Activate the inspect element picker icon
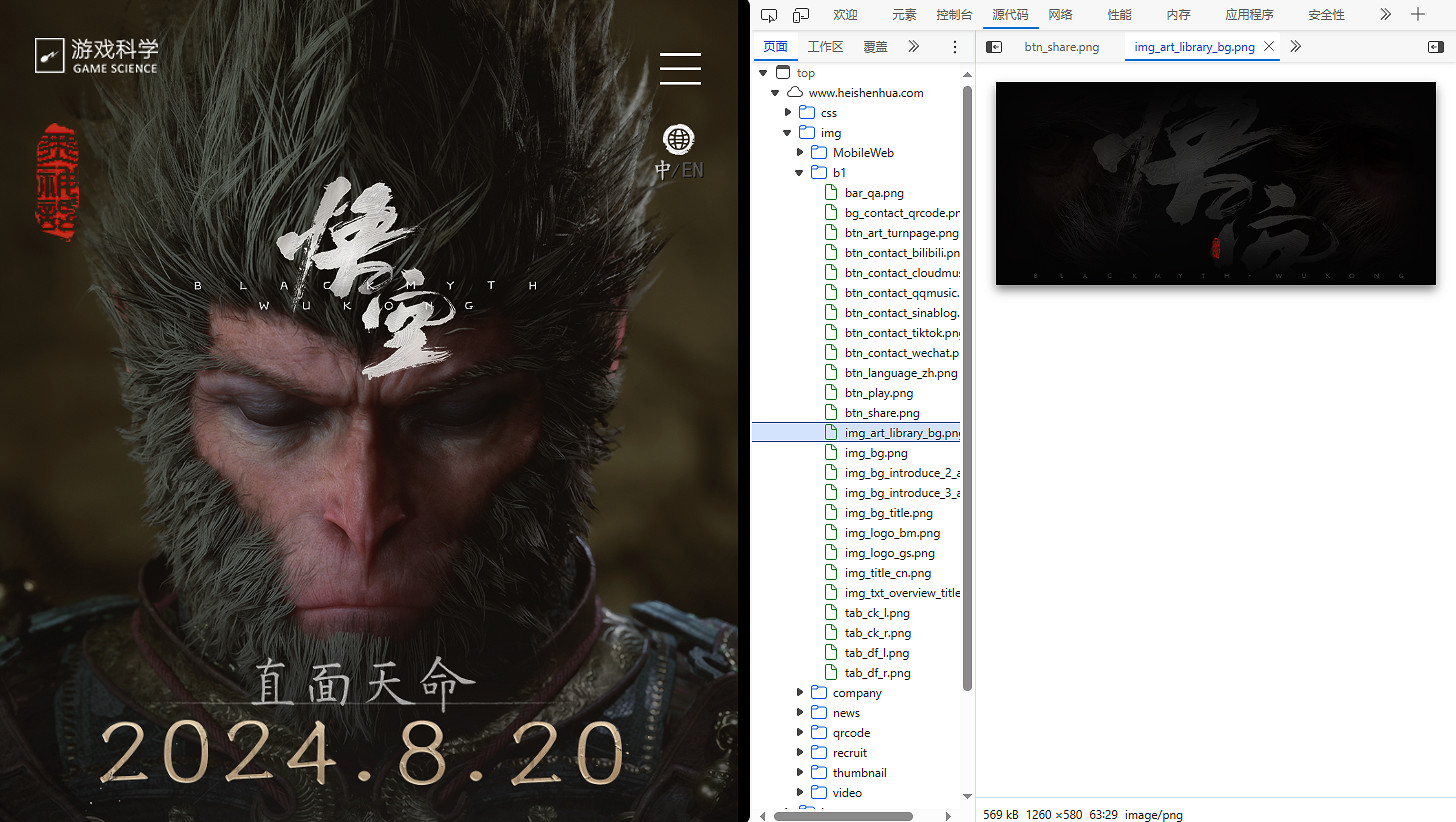 coord(769,15)
